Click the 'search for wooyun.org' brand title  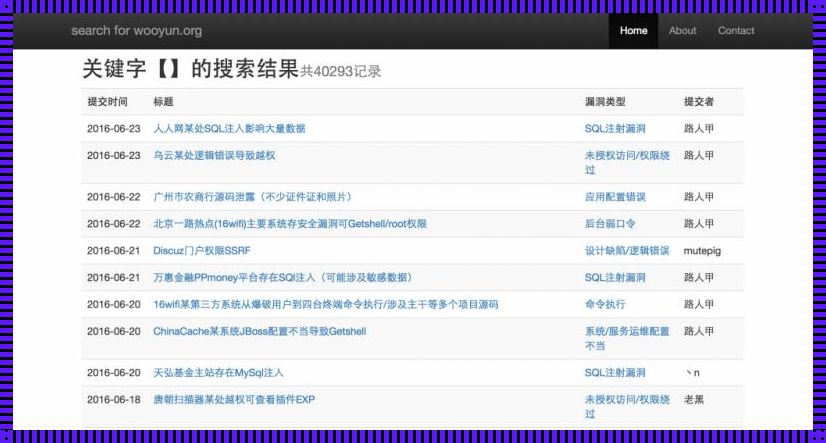(x=136, y=31)
